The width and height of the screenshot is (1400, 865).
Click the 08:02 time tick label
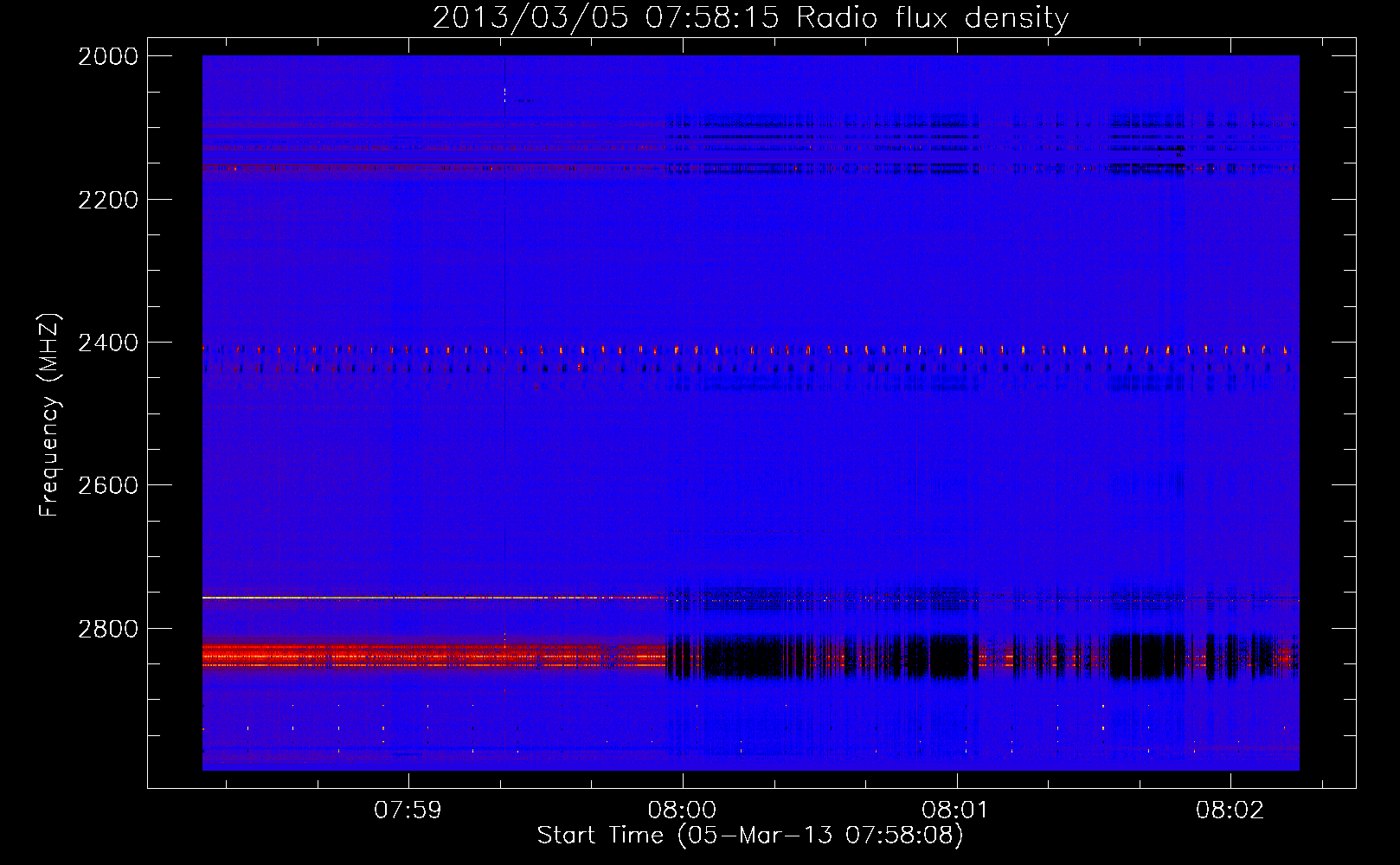tap(1230, 811)
